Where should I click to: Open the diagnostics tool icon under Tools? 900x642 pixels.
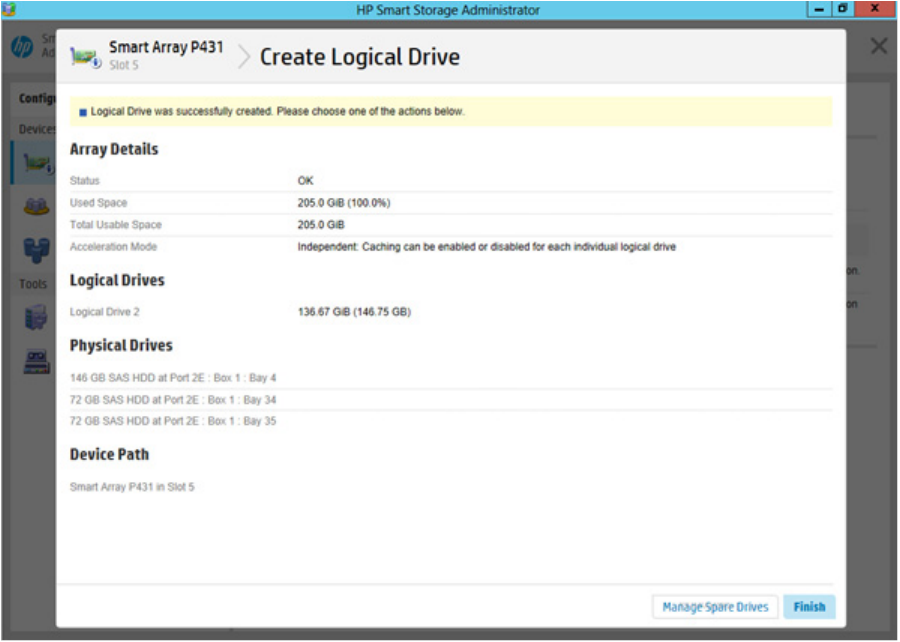(x=37, y=361)
